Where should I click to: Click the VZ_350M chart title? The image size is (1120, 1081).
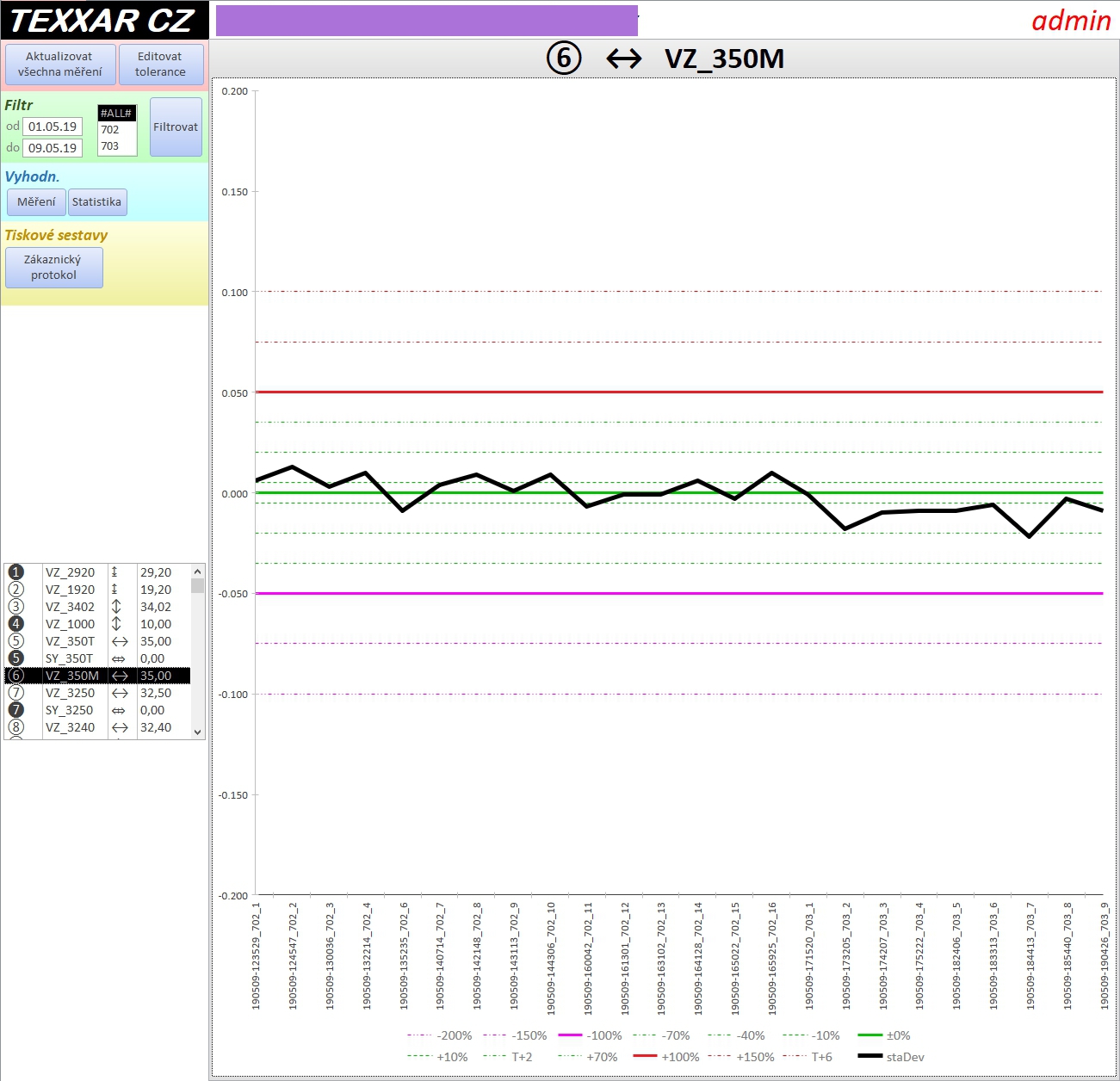click(724, 59)
